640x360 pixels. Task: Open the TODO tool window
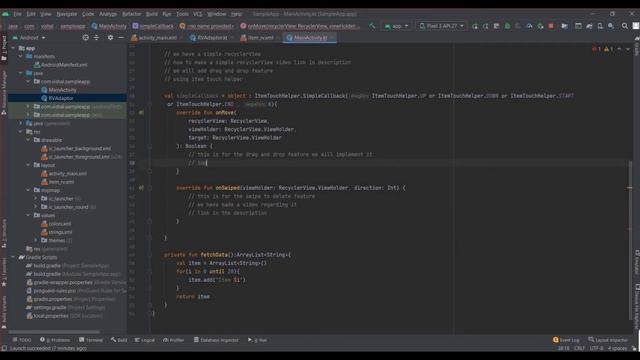pyautogui.click(x=22, y=340)
